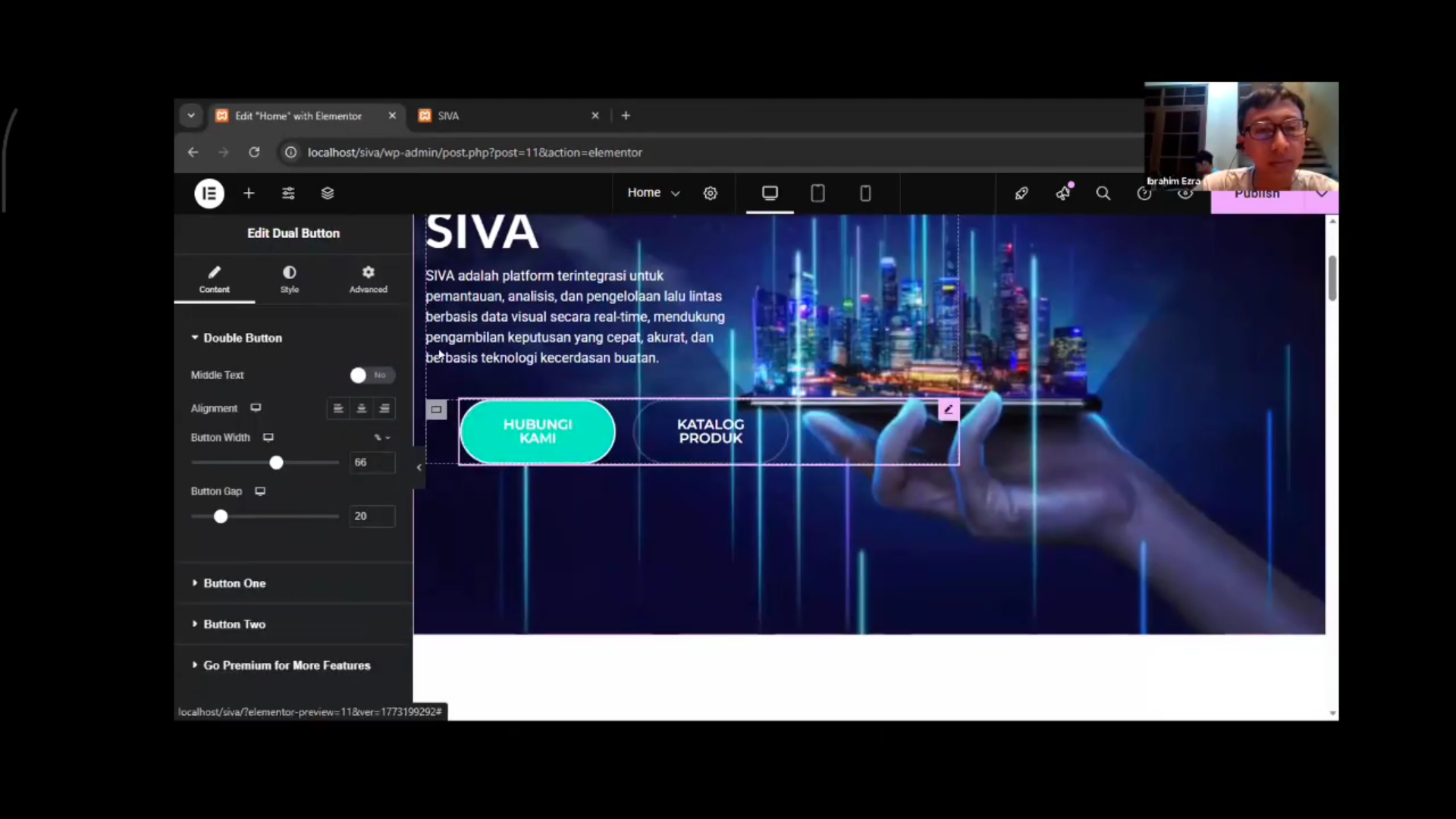This screenshot has height=819, width=1456.
Task: Click widget edit pencil handle
Action: point(949,409)
